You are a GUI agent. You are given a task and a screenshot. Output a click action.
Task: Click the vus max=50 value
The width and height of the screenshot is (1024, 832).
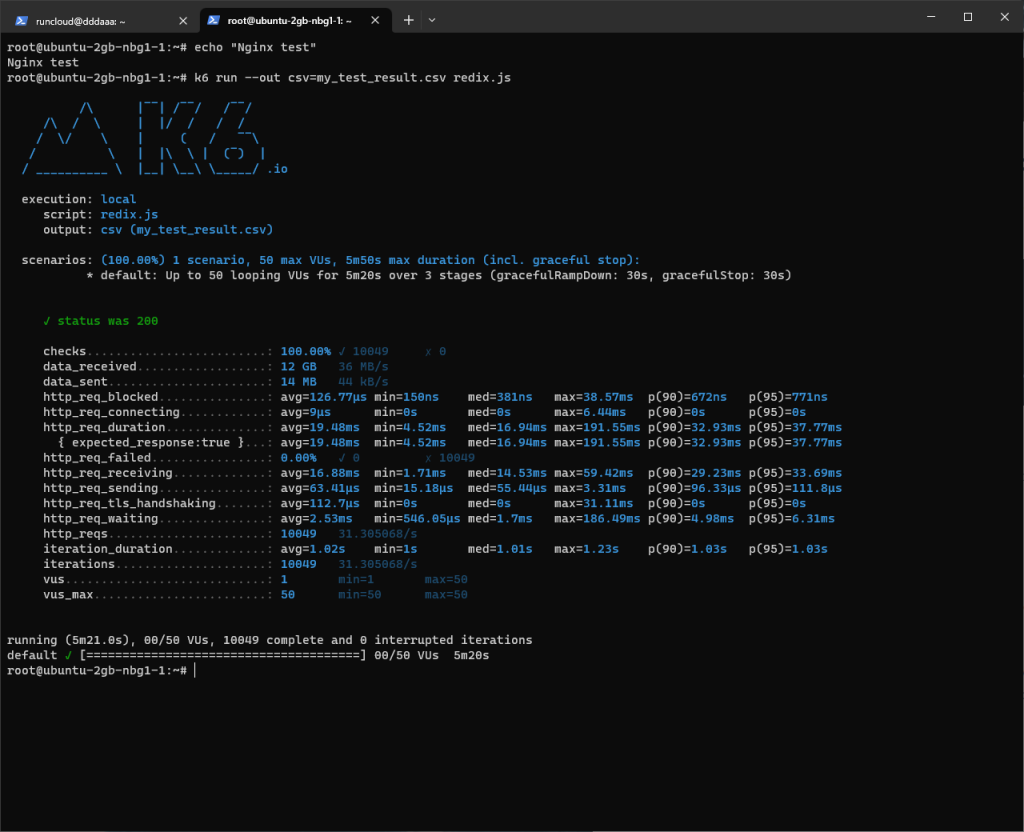click(x=446, y=579)
